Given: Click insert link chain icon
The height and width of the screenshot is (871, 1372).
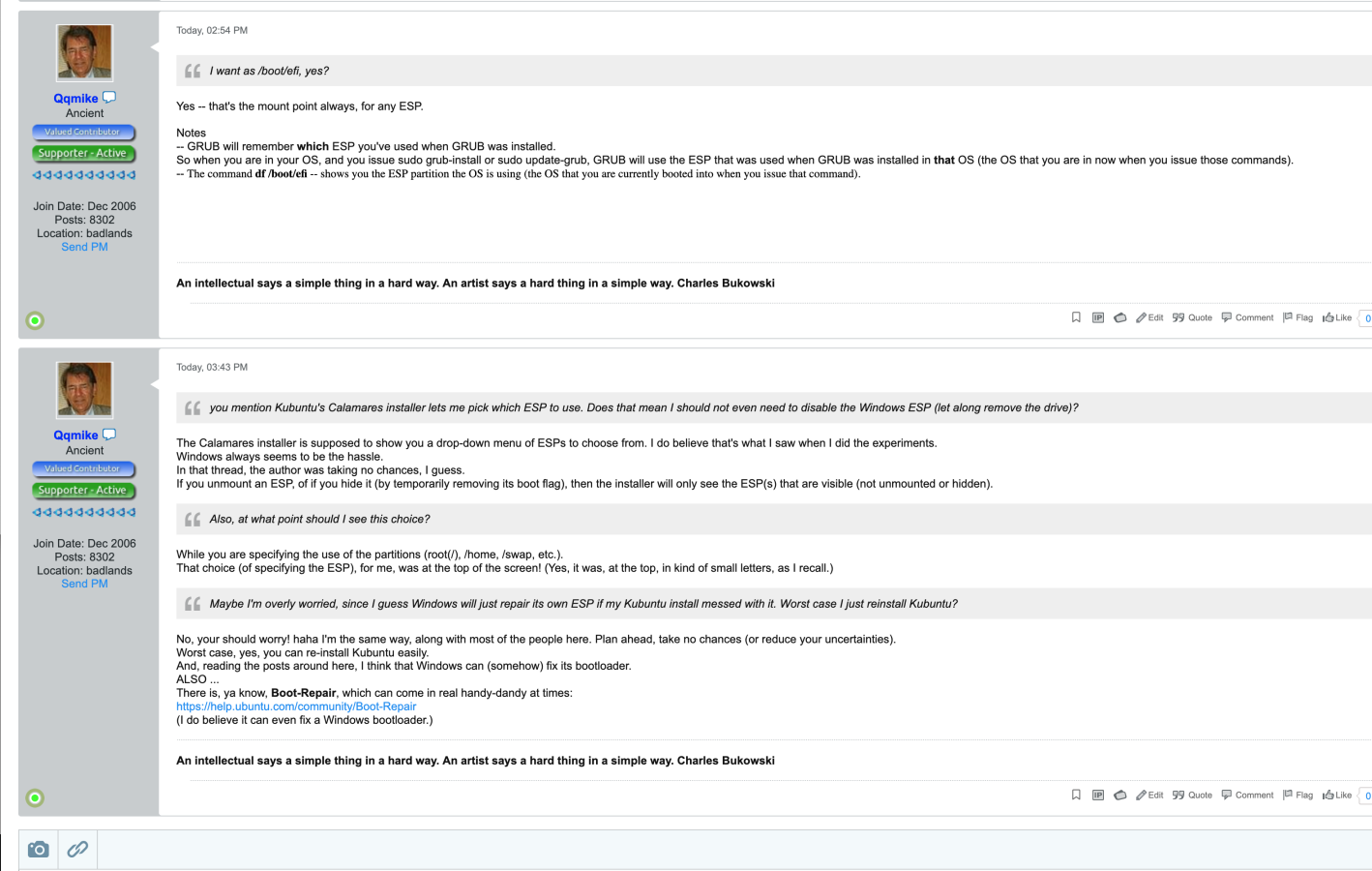Looking at the screenshot, I should coord(77,850).
